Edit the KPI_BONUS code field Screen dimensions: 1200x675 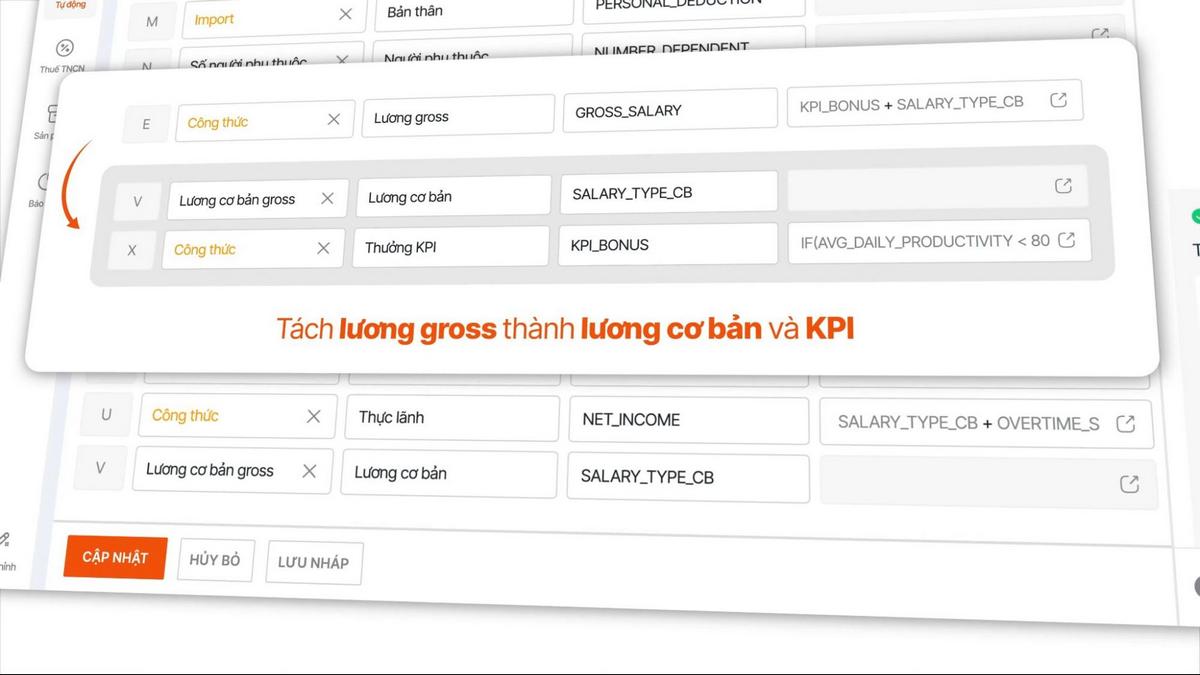coord(668,243)
